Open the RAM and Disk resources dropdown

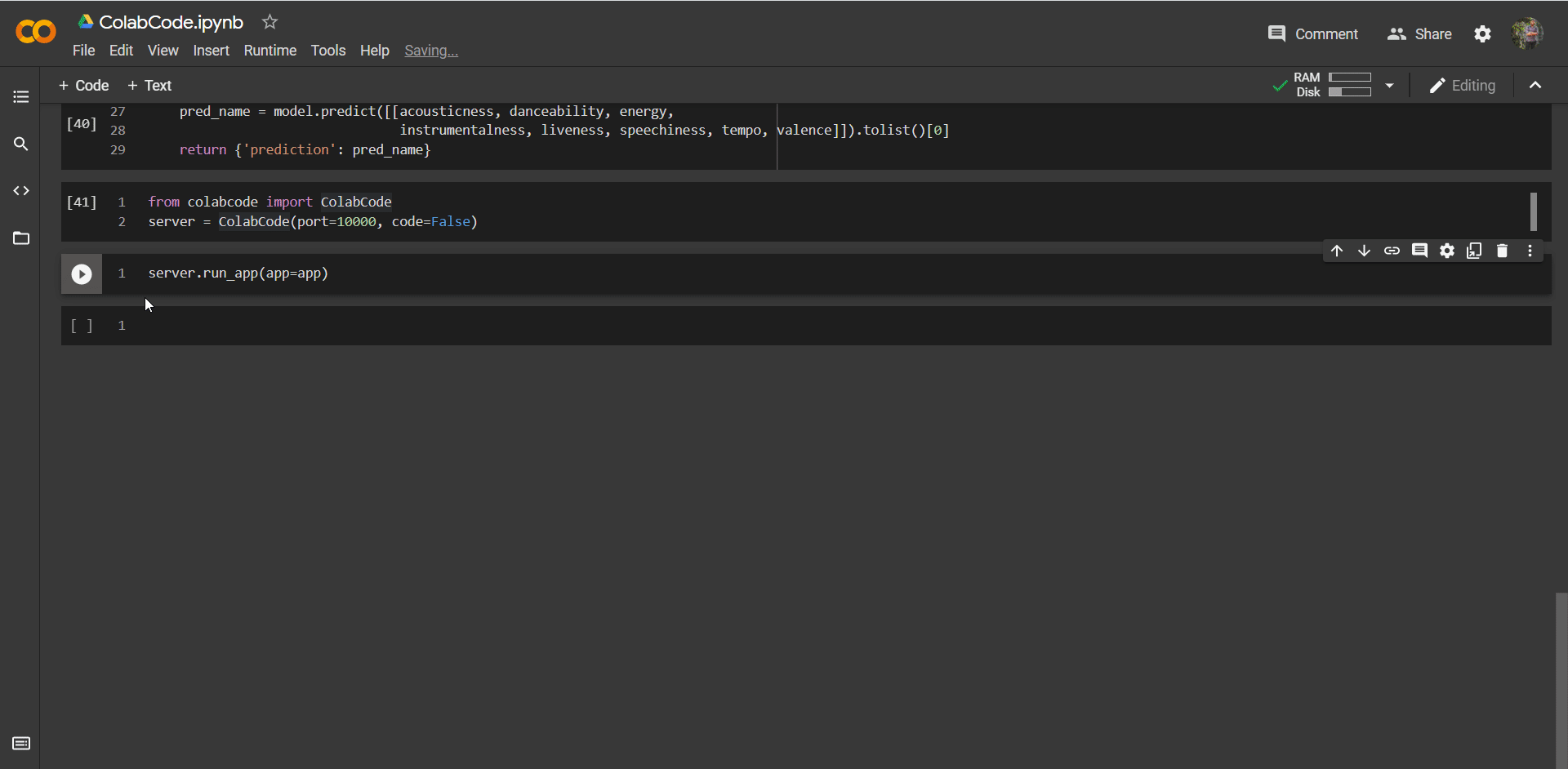pos(1389,86)
